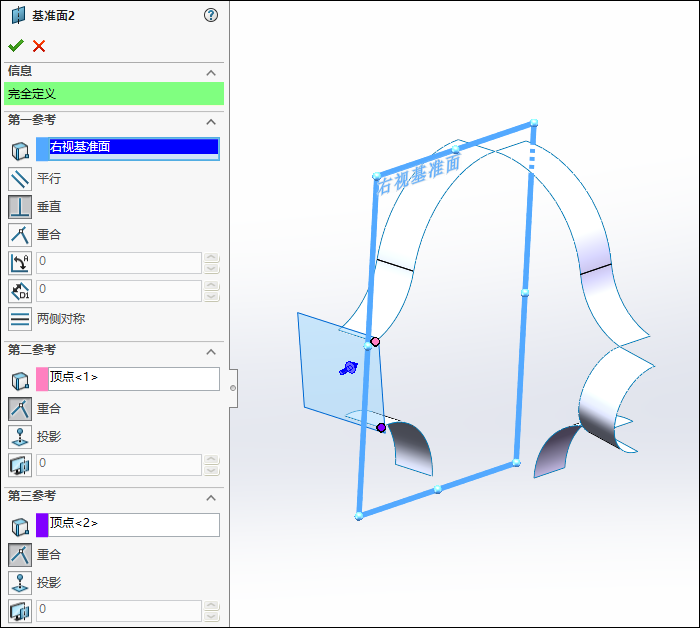Image resolution: width=700 pixels, height=628 pixels.
Task: Click the 基准面2 plane feature icon
Action: coord(18,15)
